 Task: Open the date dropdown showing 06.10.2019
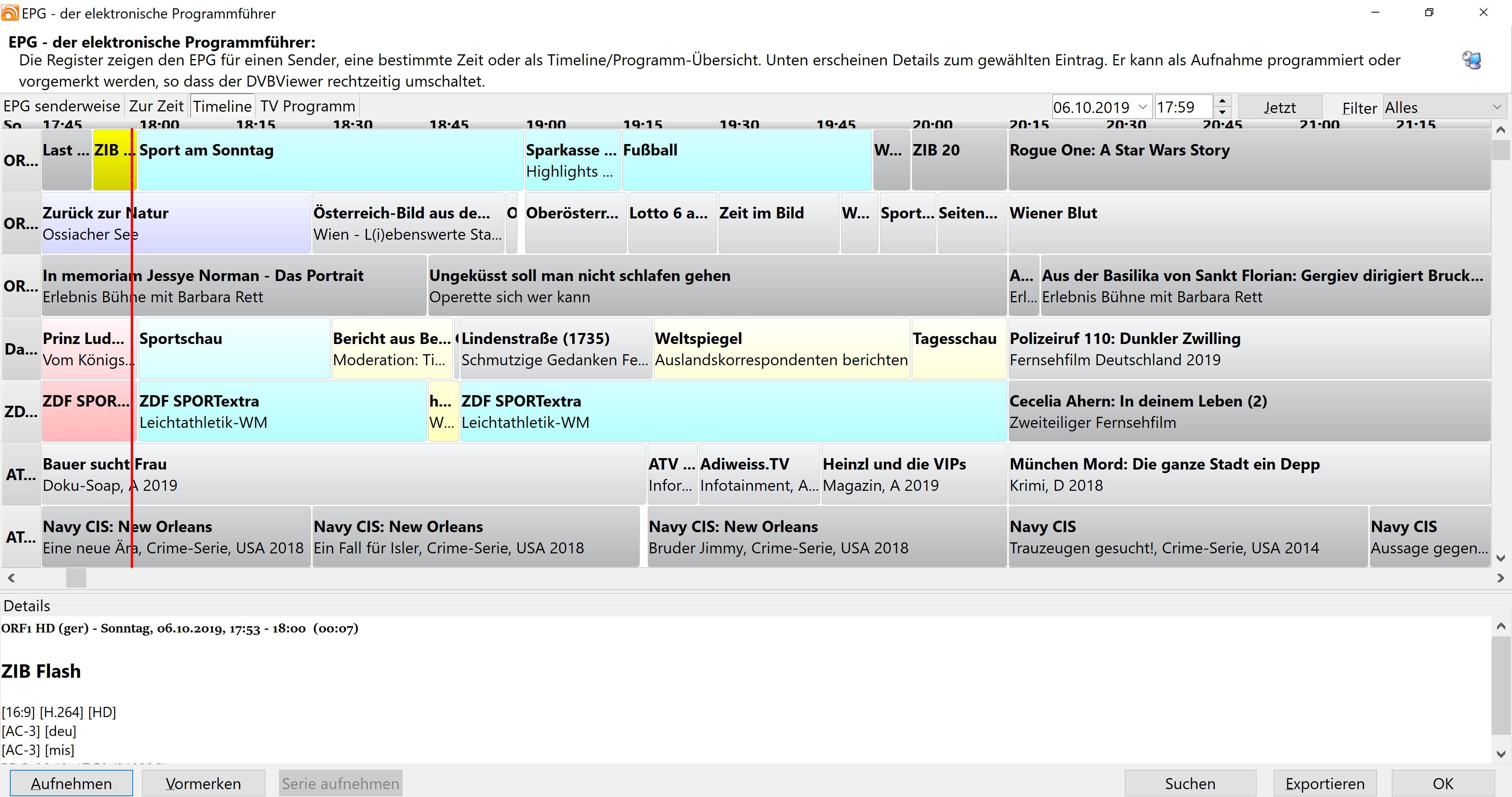1142,107
